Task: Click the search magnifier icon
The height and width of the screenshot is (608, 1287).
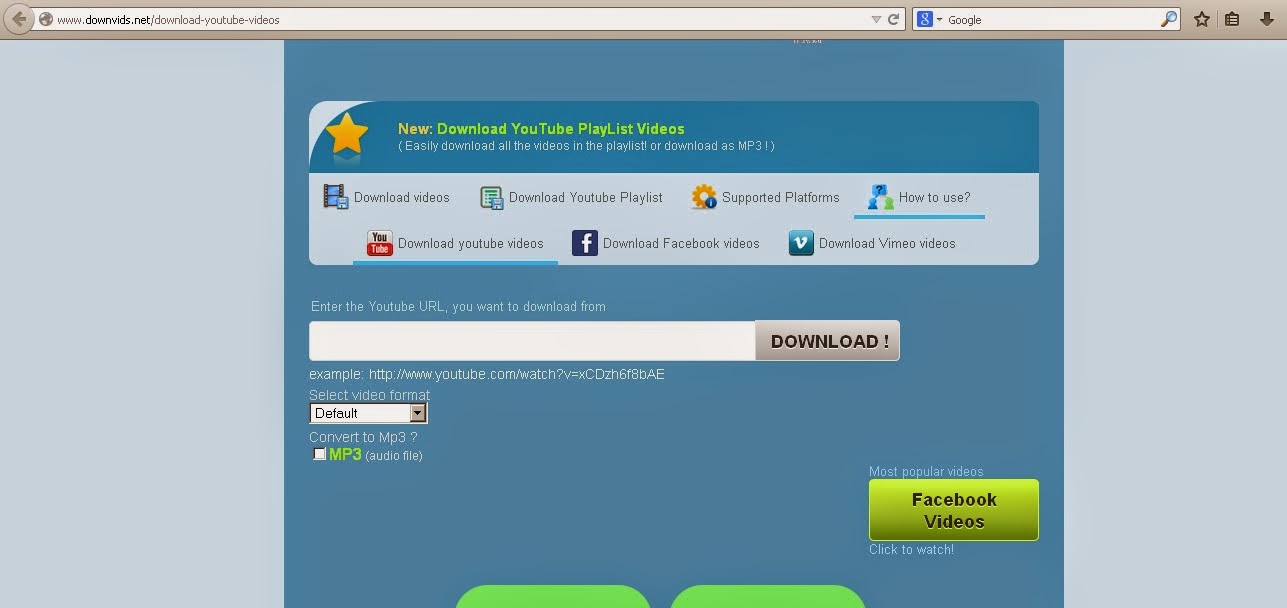Action: (1169, 19)
